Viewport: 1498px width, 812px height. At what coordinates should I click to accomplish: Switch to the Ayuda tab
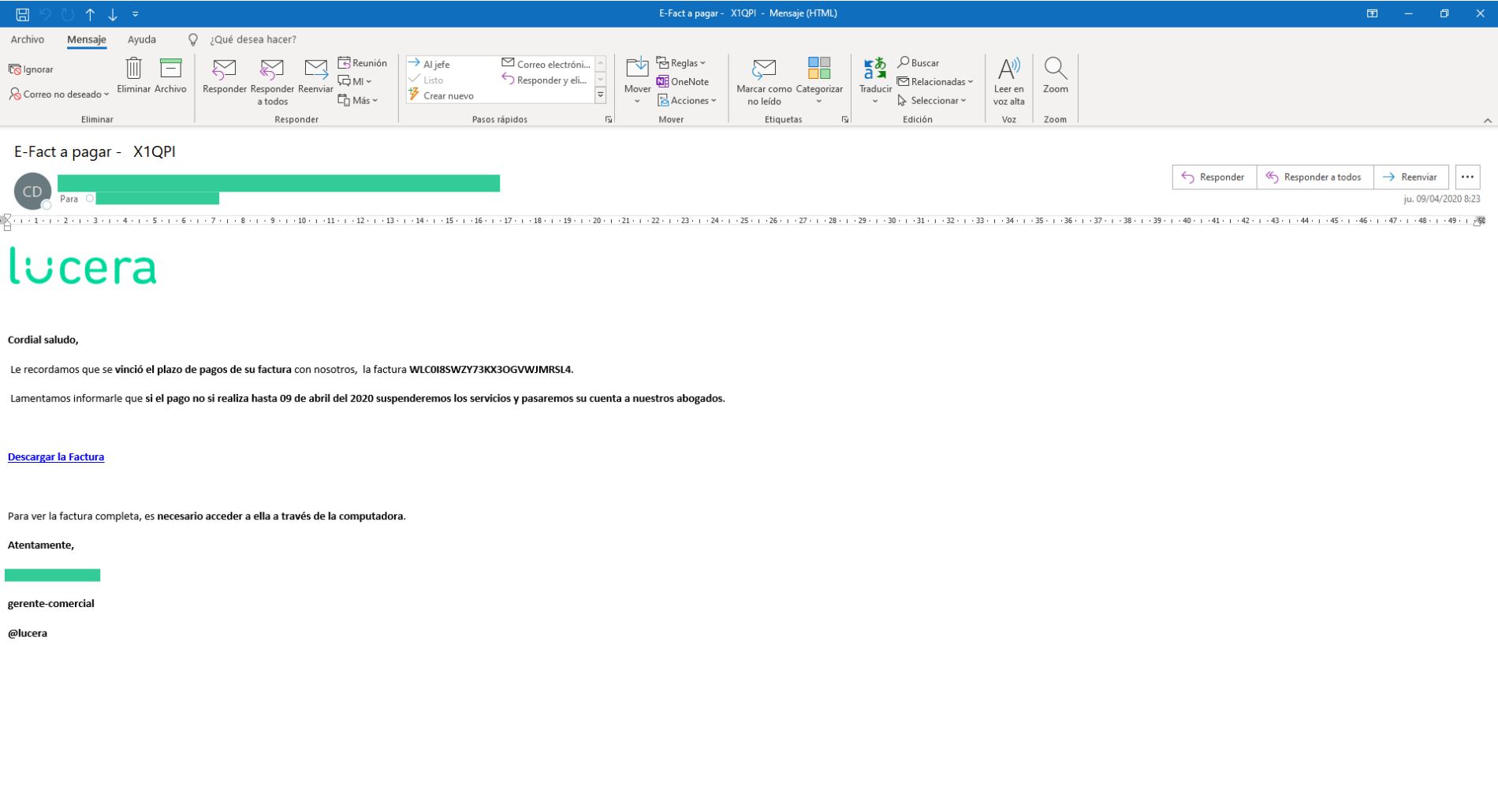pos(142,39)
